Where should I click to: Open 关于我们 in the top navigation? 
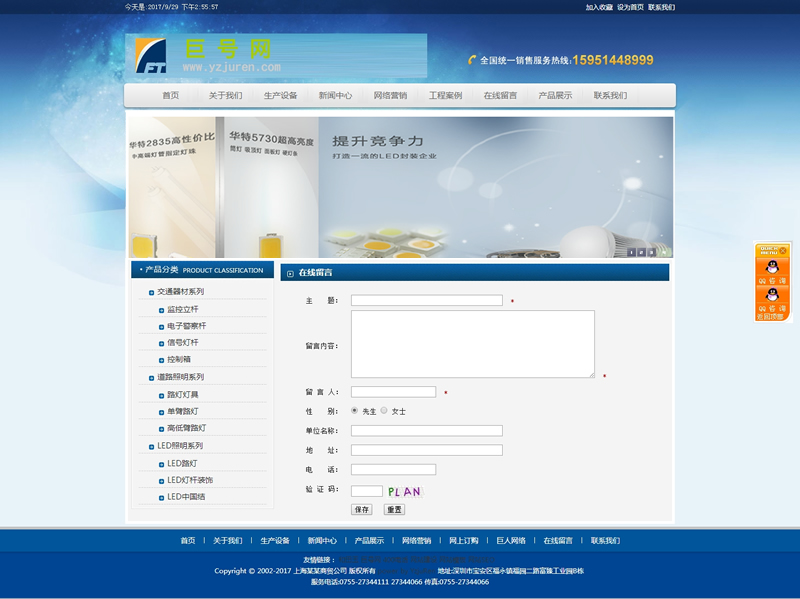click(225, 96)
